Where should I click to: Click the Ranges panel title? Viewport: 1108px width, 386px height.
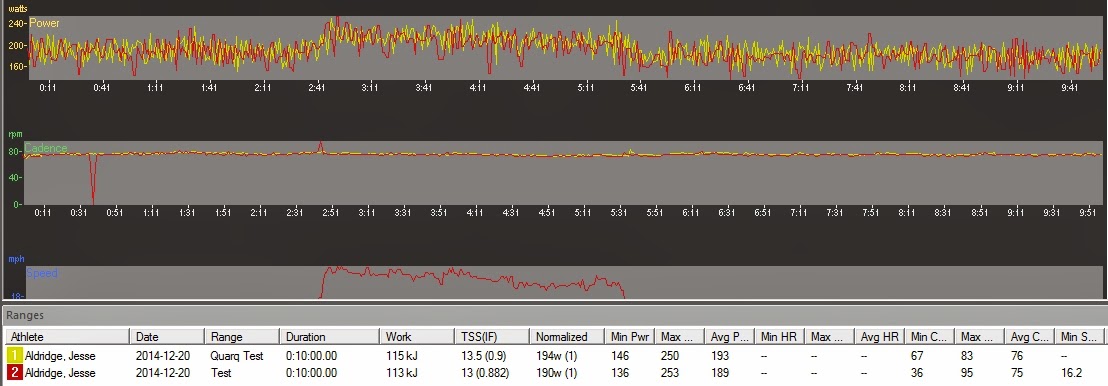click(26, 315)
